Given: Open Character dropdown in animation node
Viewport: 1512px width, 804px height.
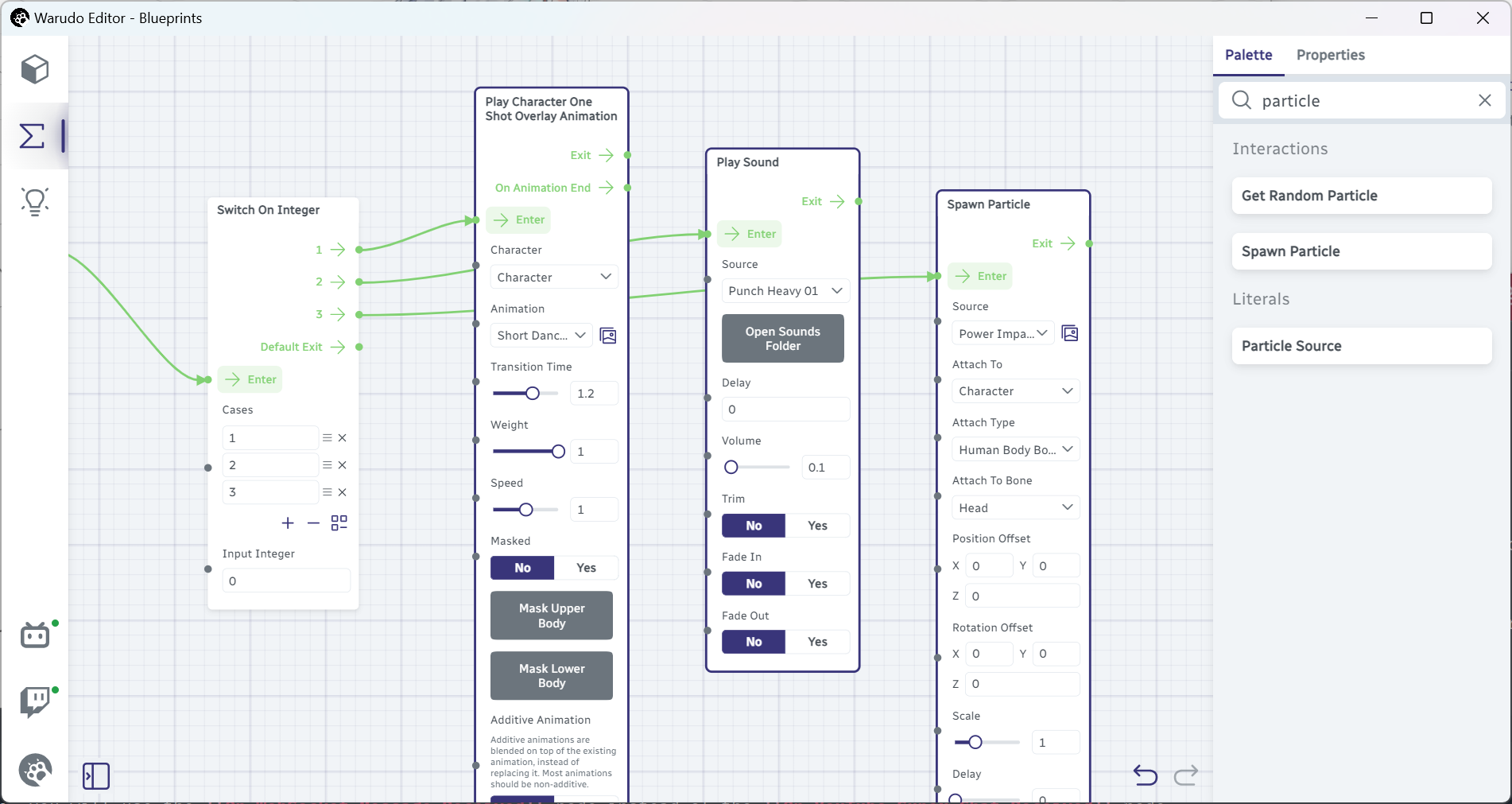Looking at the screenshot, I should tap(554, 277).
